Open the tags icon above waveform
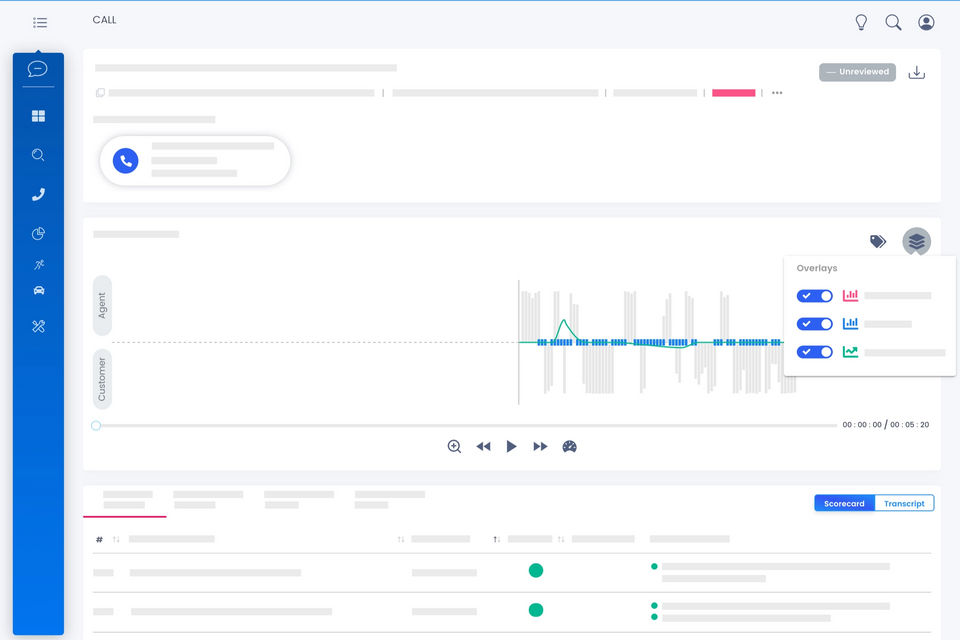 [878, 241]
